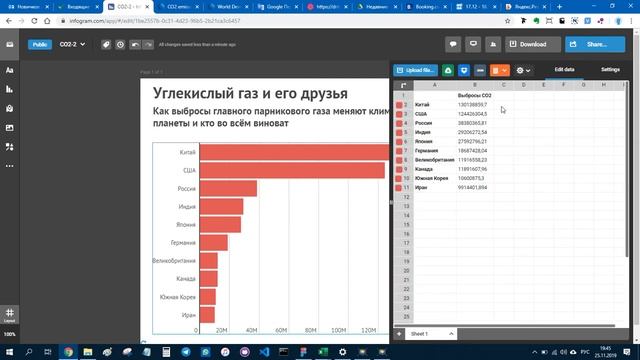
Task: Open the Add media image tool in sidebar
Action: point(9,128)
